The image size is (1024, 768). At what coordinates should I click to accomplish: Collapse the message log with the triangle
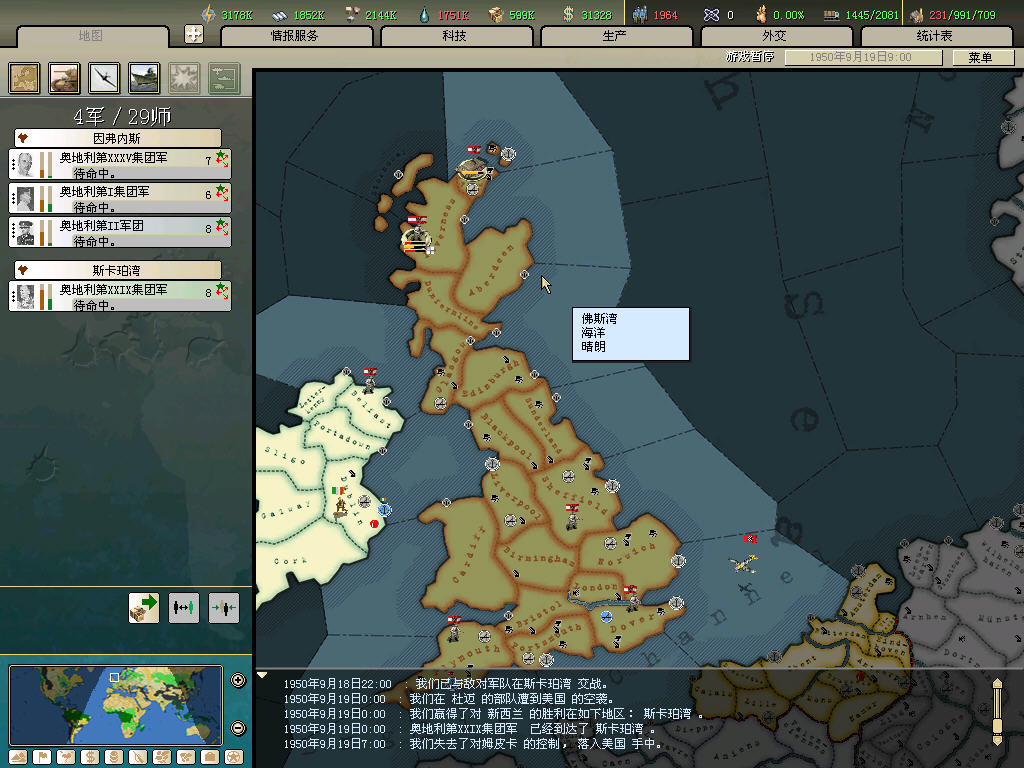coord(262,675)
